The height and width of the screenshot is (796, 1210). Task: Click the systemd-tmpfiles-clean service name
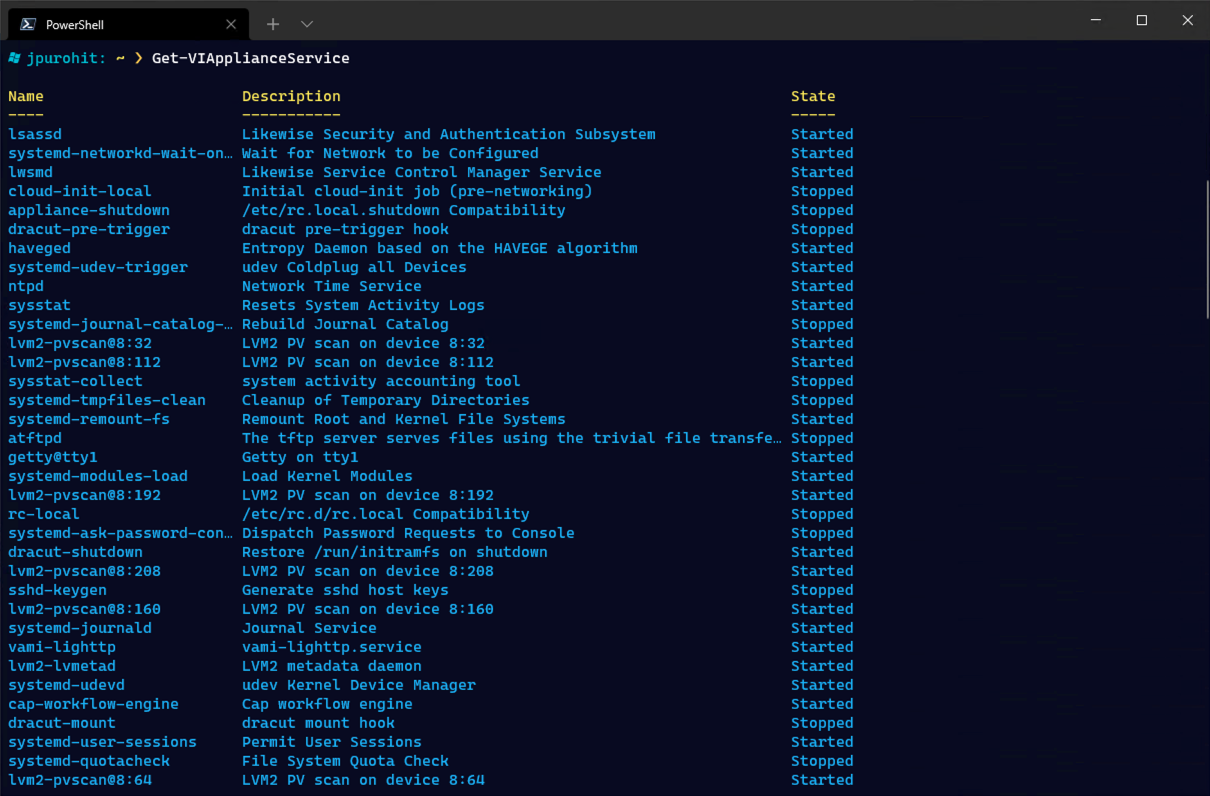coord(107,400)
